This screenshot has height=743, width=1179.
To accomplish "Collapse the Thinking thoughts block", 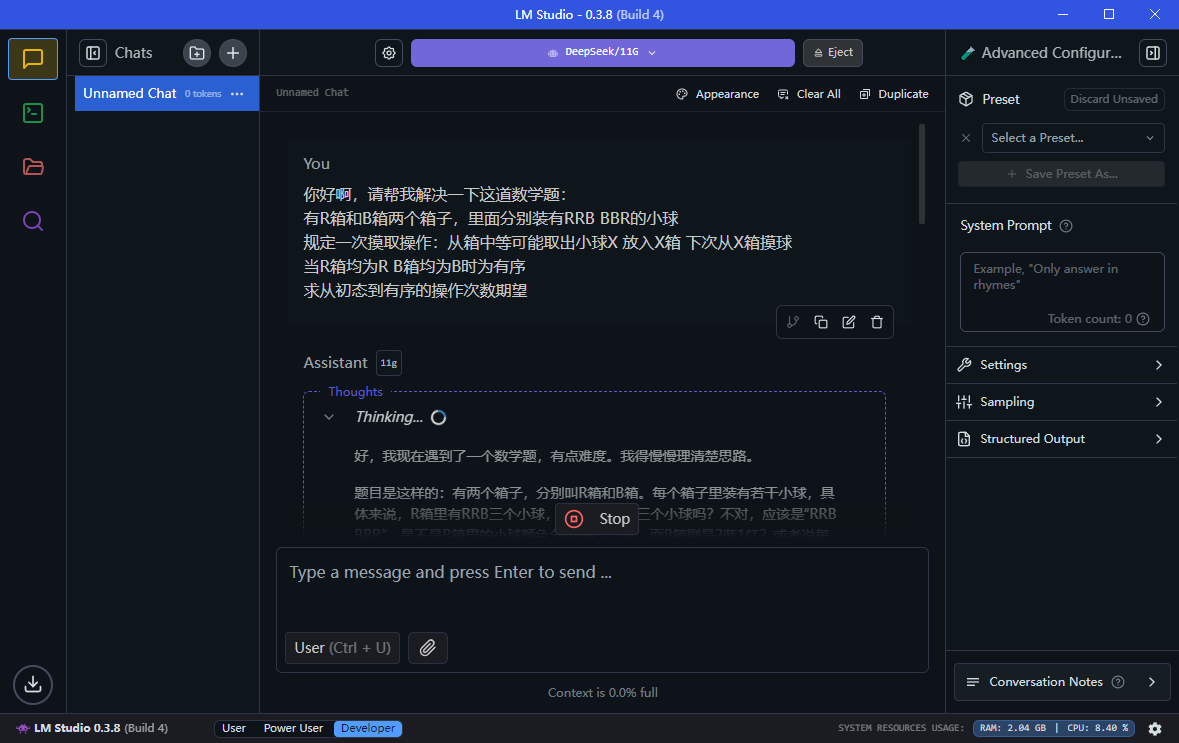I will point(329,417).
